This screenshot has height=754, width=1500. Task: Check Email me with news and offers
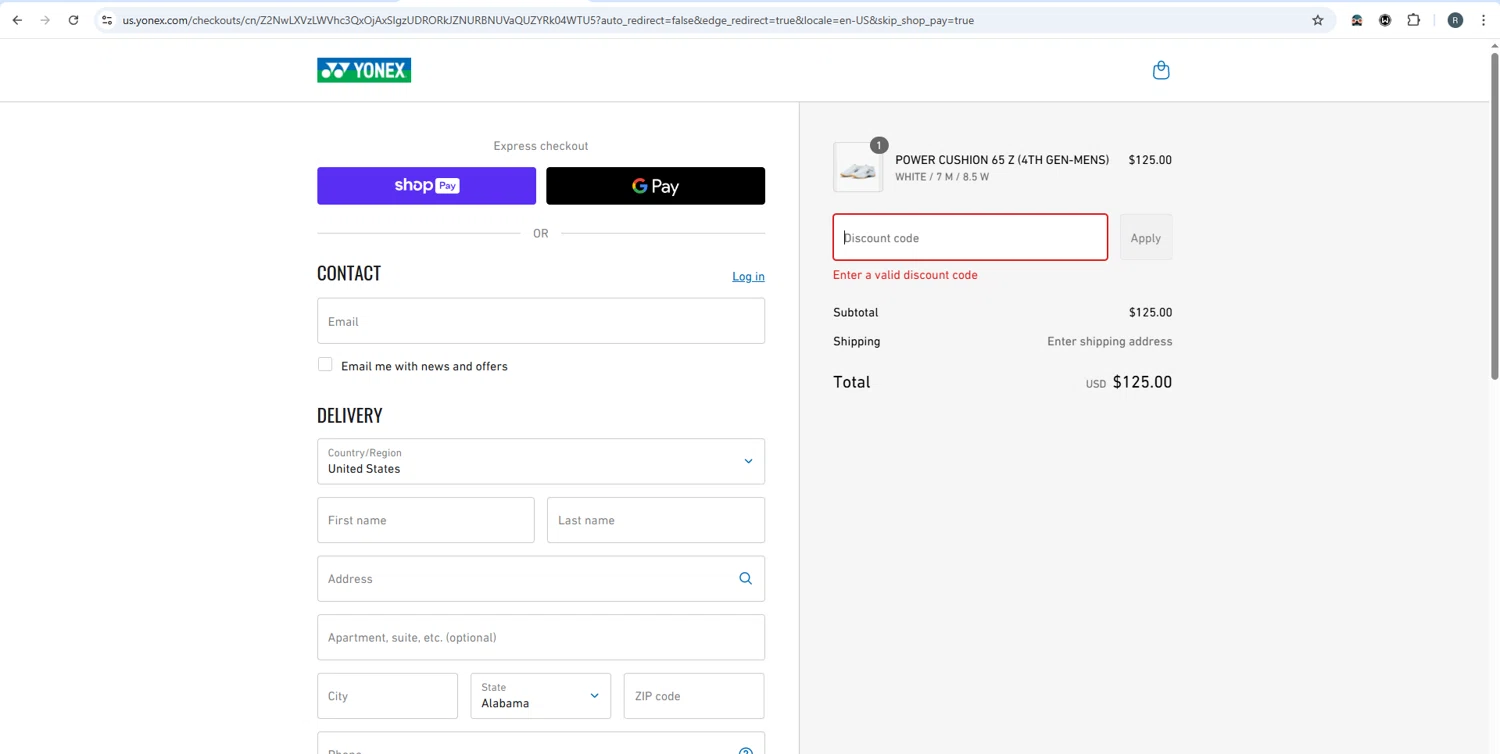(x=325, y=365)
